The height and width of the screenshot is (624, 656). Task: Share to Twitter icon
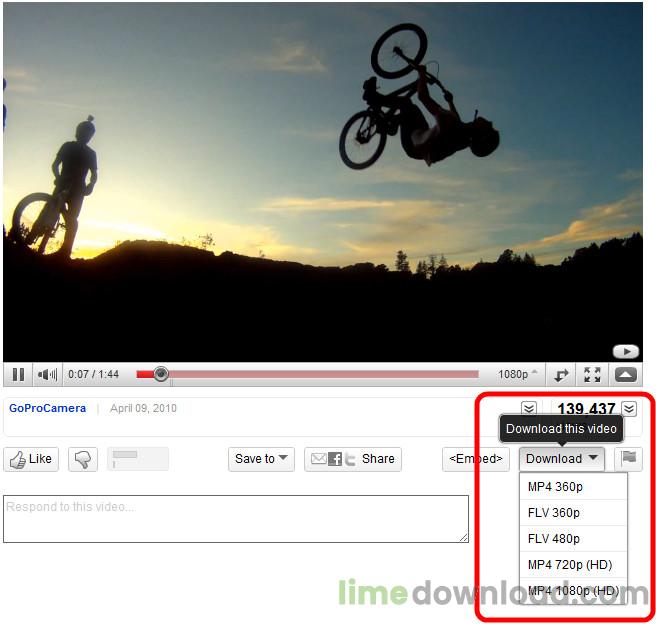pos(350,459)
